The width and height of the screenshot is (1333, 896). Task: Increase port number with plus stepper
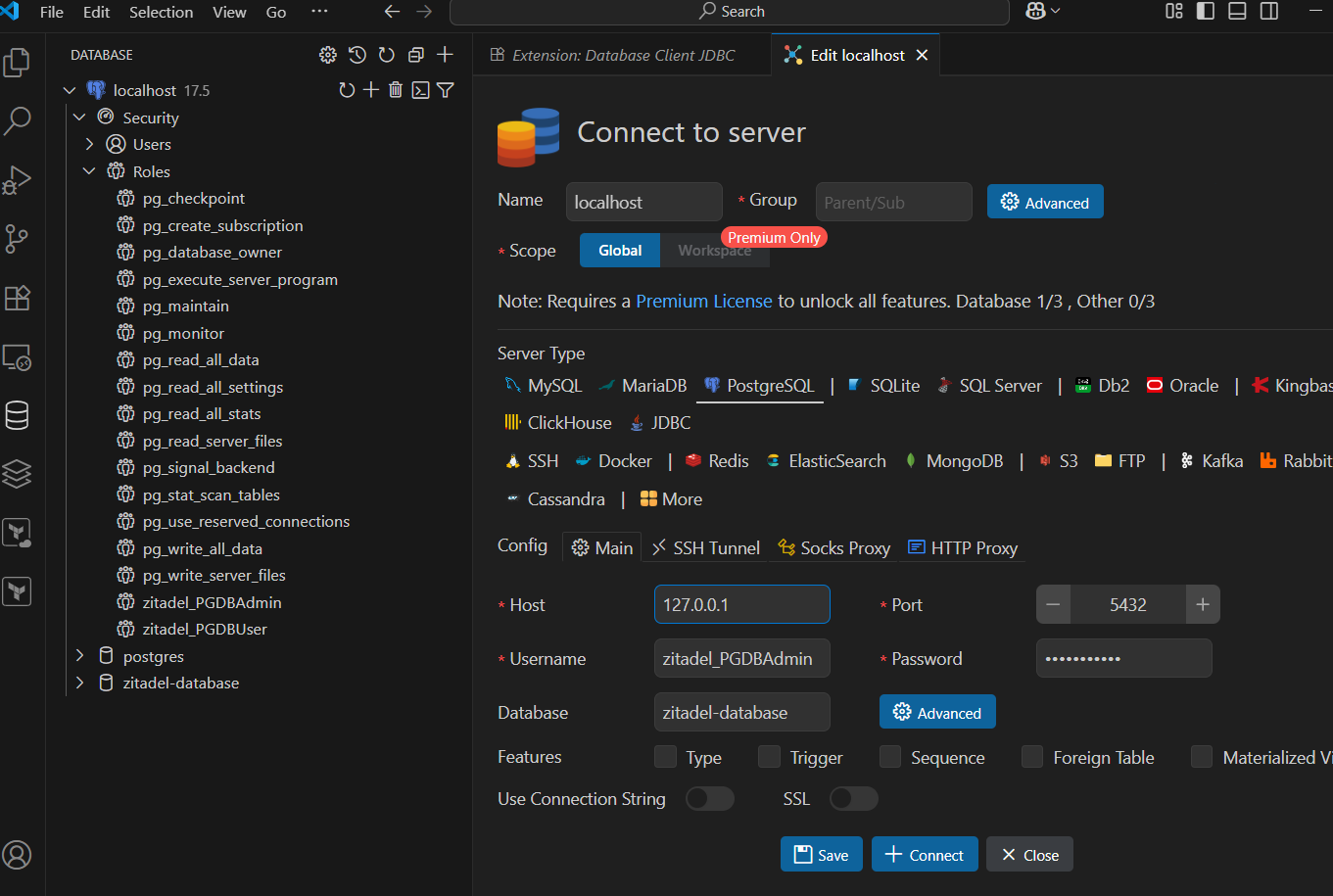click(x=1203, y=605)
